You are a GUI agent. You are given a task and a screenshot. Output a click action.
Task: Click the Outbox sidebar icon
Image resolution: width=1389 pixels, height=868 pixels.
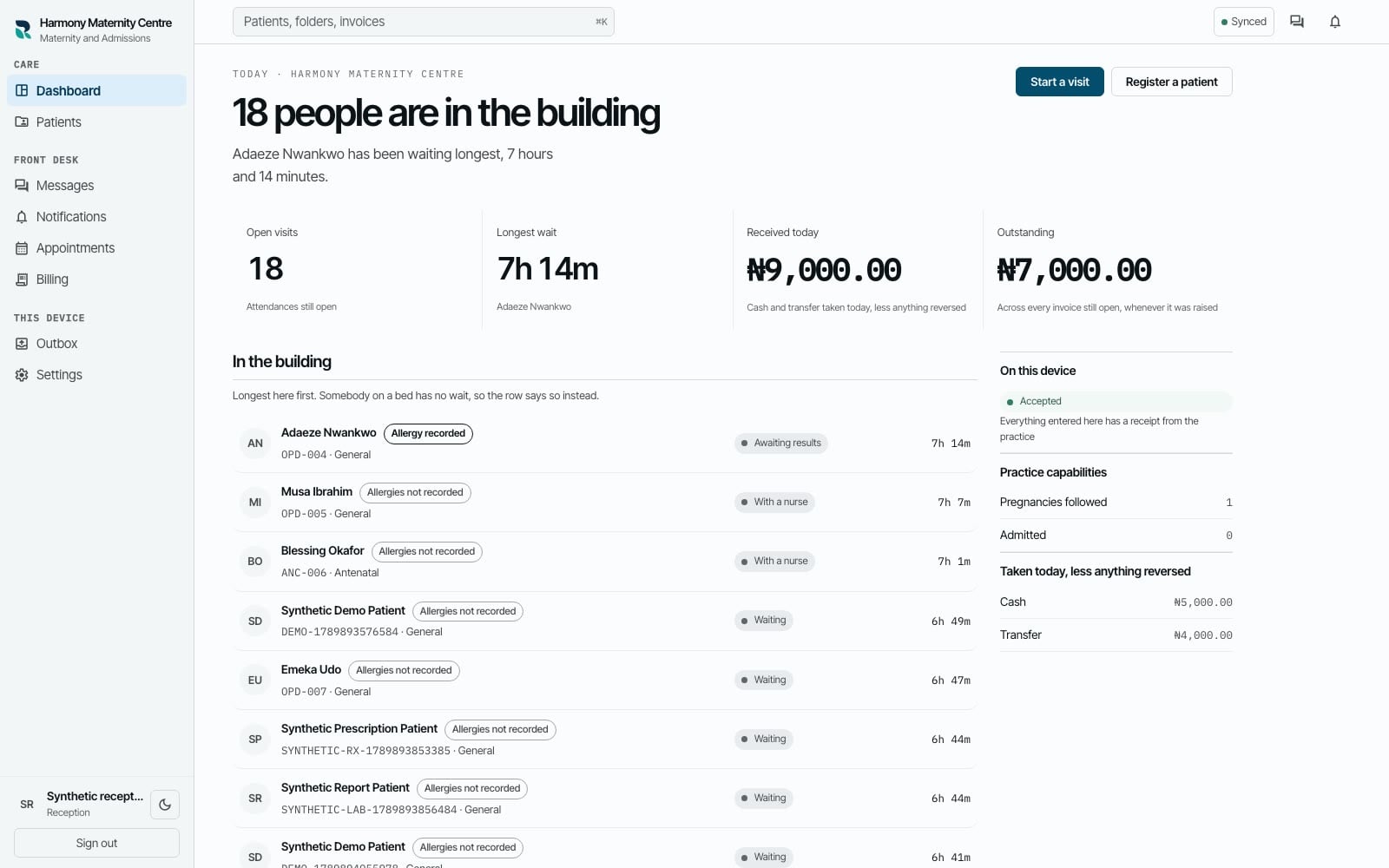pos(22,343)
